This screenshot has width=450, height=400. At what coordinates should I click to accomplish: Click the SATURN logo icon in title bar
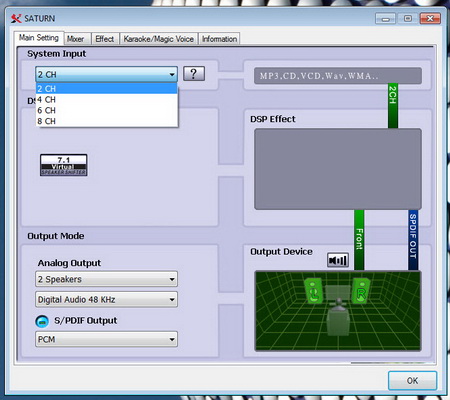point(16,18)
